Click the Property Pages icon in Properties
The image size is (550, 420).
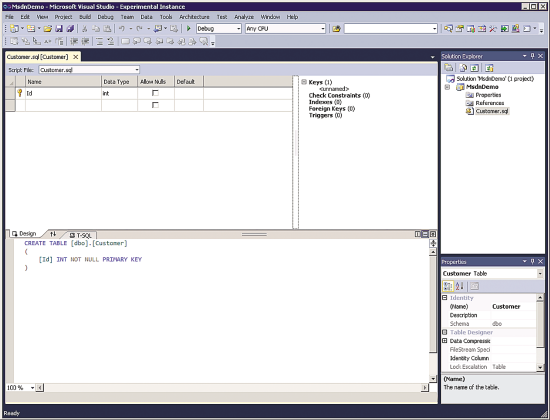point(474,286)
